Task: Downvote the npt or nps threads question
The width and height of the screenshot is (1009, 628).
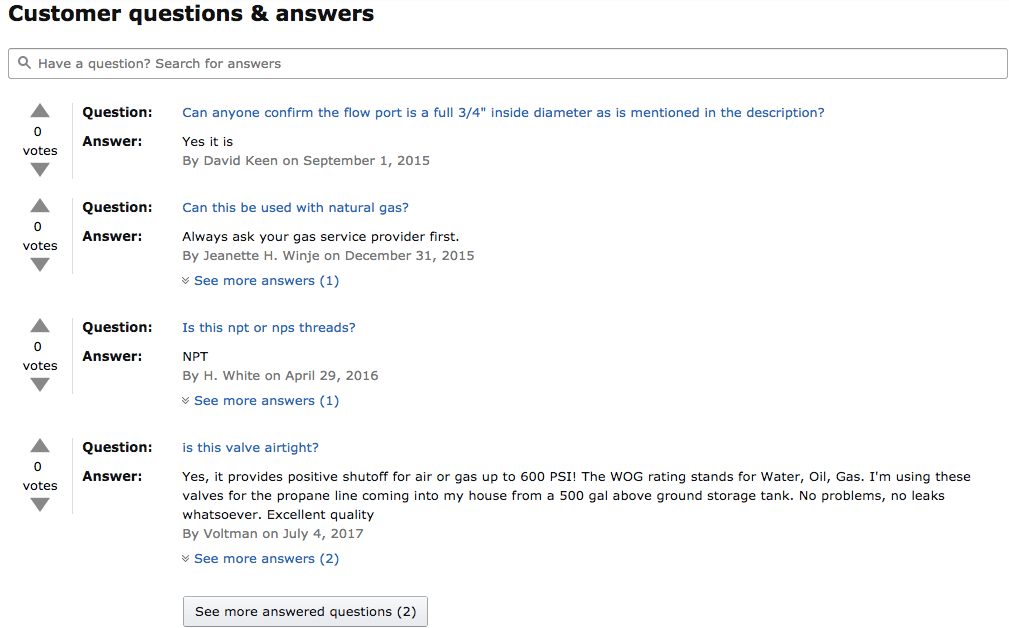Action: [x=40, y=385]
